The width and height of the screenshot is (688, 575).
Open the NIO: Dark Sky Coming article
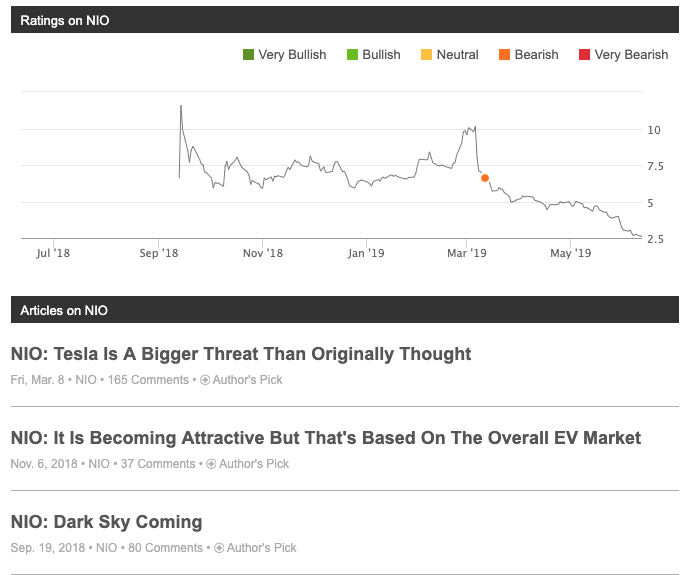pyautogui.click(x=107, y=522)
